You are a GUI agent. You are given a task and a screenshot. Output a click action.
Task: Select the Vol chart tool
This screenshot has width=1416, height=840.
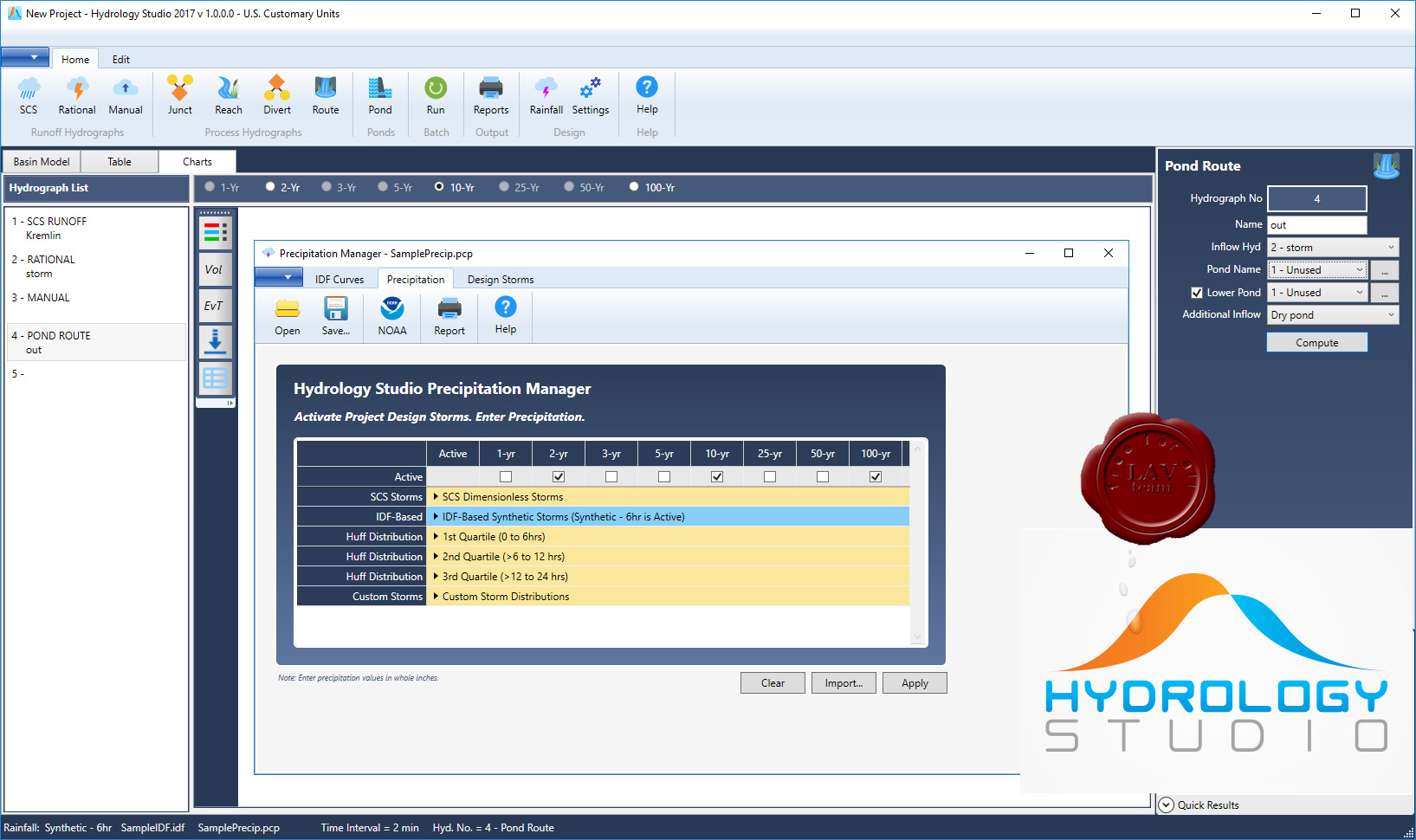tap(215, 269)
